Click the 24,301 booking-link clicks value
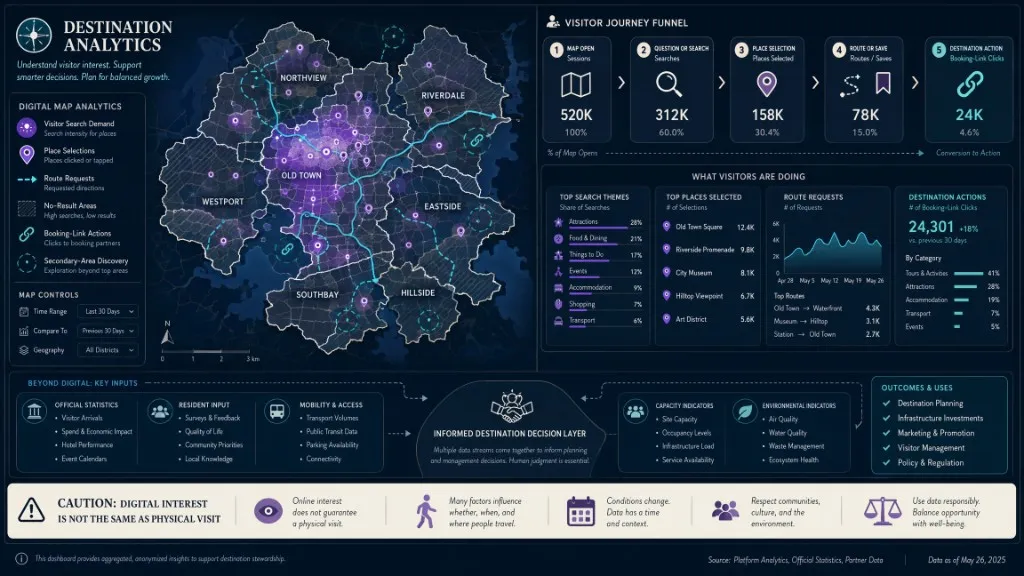The width and height of the screenshot is (1024, 576). 931,227
